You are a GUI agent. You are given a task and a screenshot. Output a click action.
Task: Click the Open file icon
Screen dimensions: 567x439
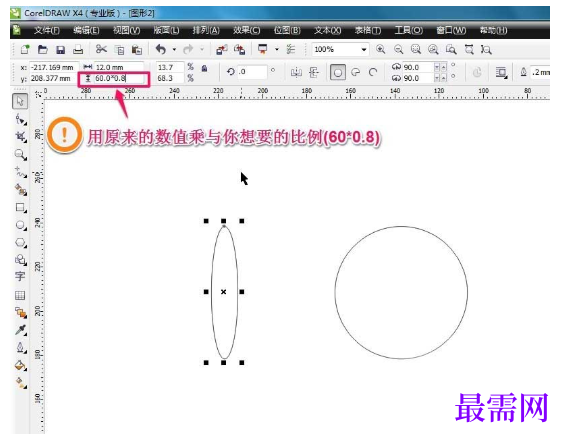click(43, 50)
